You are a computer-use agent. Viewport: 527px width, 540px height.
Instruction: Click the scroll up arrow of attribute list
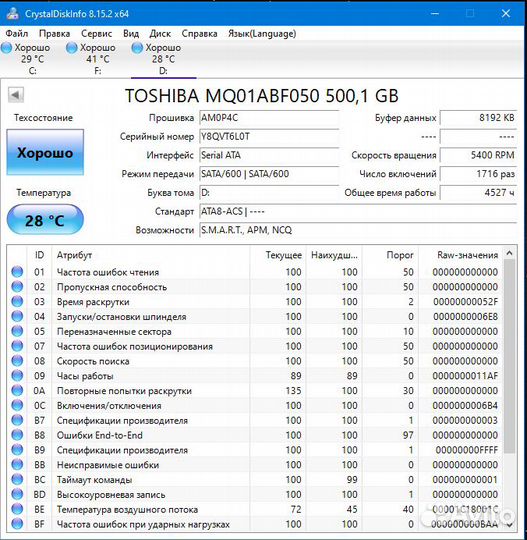[510, 253]
